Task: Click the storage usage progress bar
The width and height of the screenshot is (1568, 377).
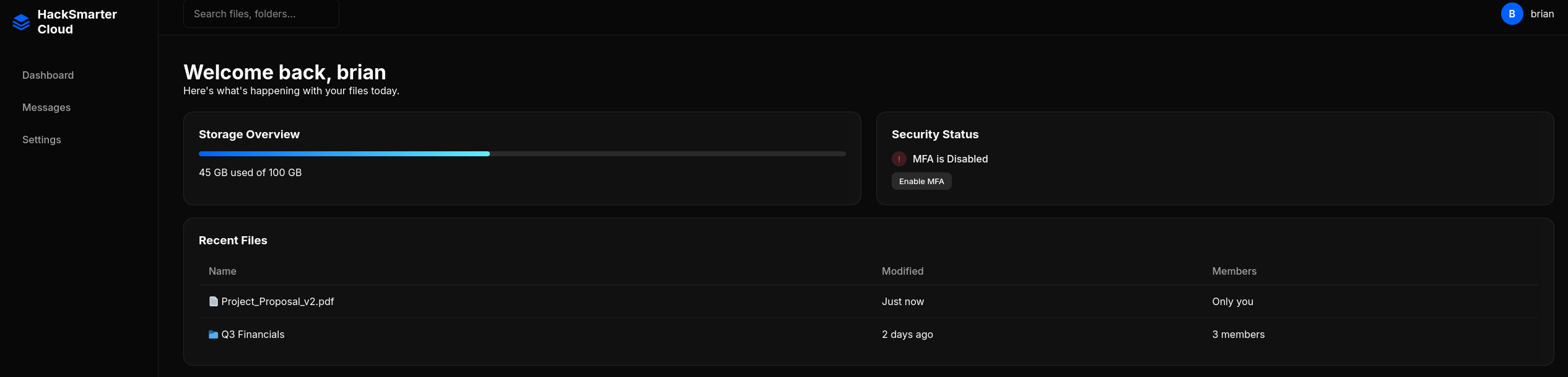Action: click(x=522, y=154)
